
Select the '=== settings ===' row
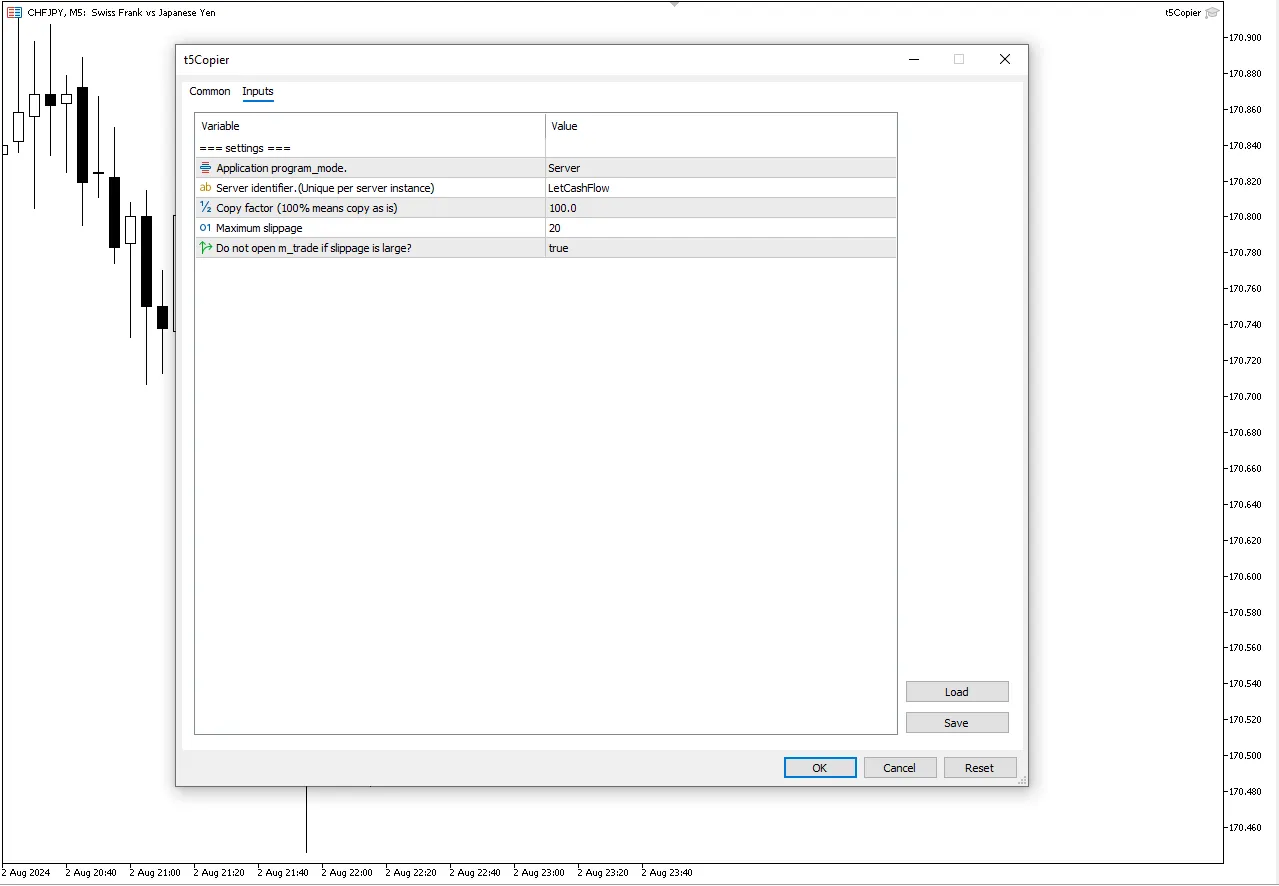click(546, 148)
